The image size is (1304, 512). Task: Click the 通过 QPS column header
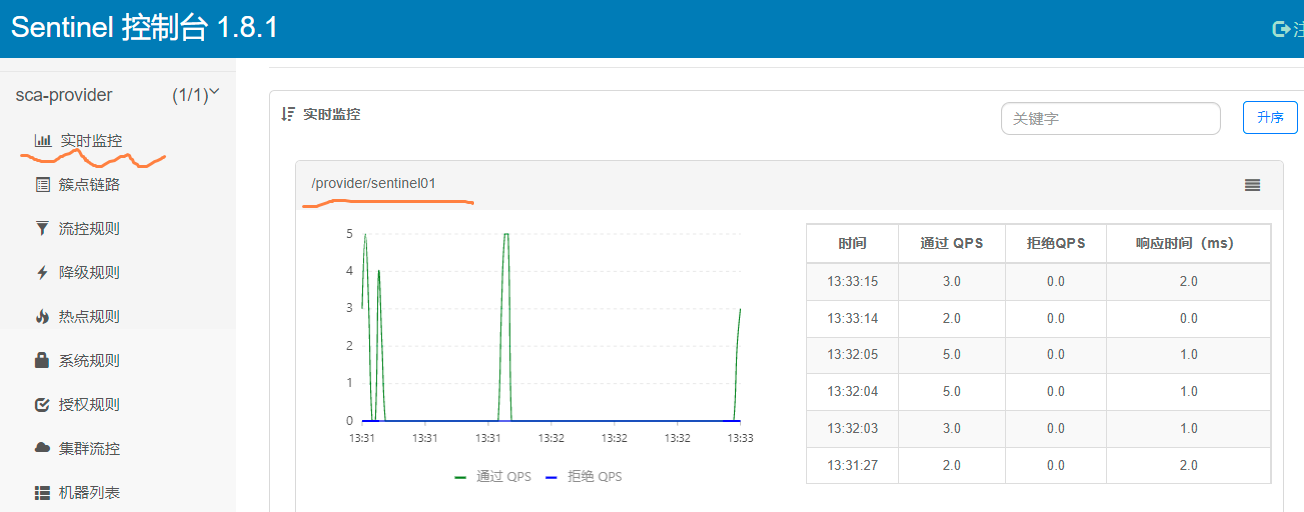952,243
